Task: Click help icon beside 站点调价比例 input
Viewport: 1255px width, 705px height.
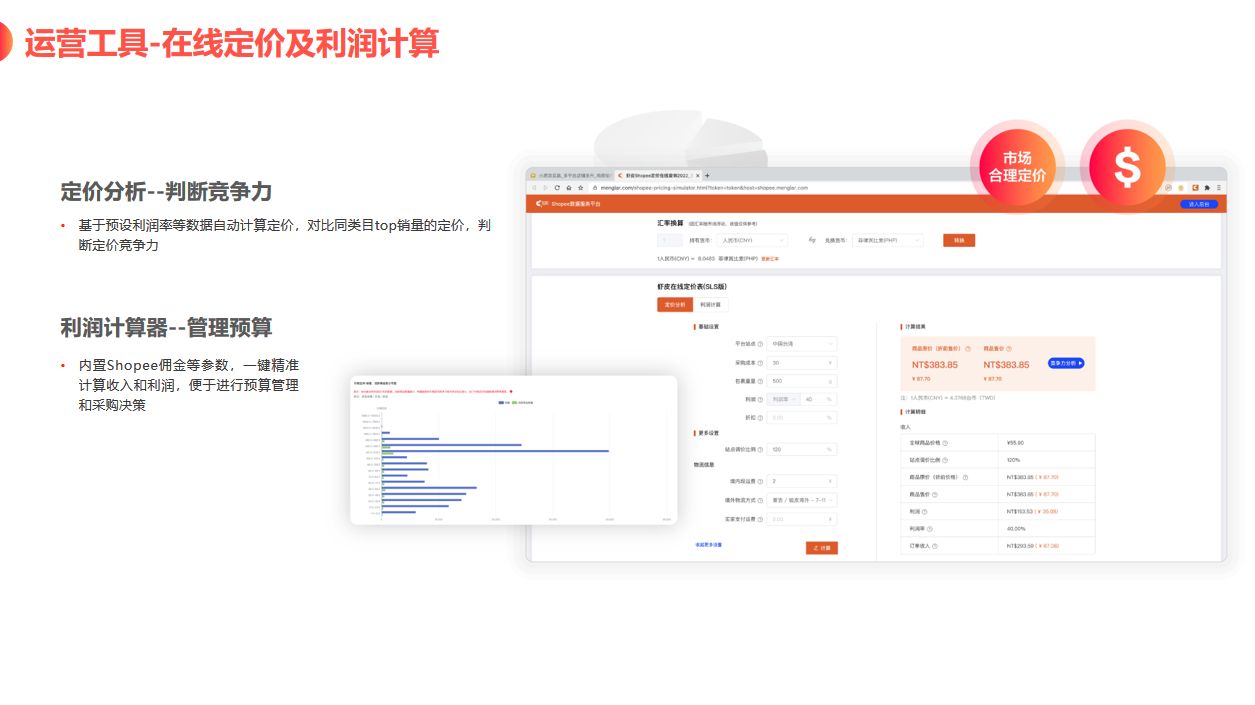Action: [x=760, y=449]
